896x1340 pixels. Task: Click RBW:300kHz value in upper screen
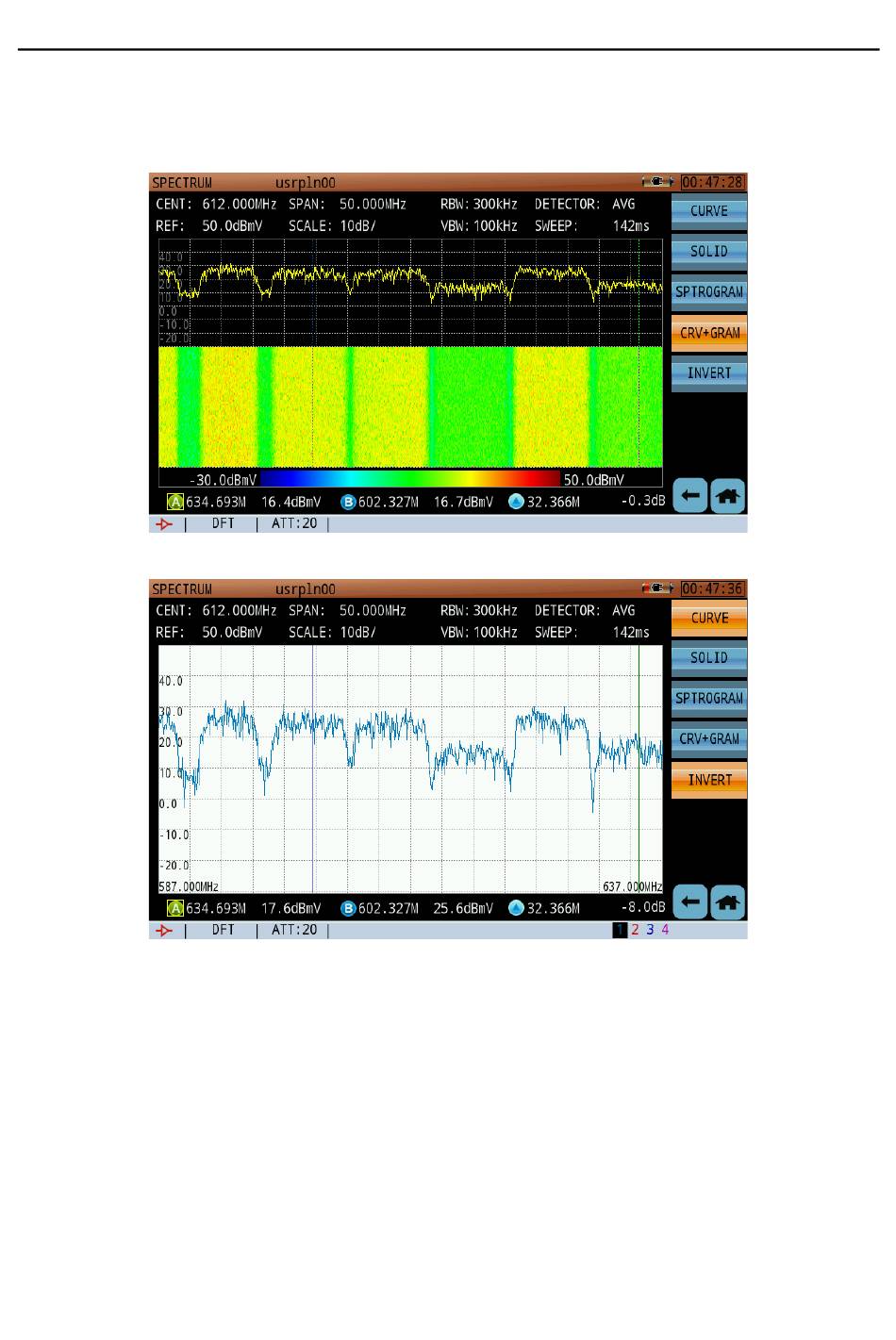click(x=479, y=204)
